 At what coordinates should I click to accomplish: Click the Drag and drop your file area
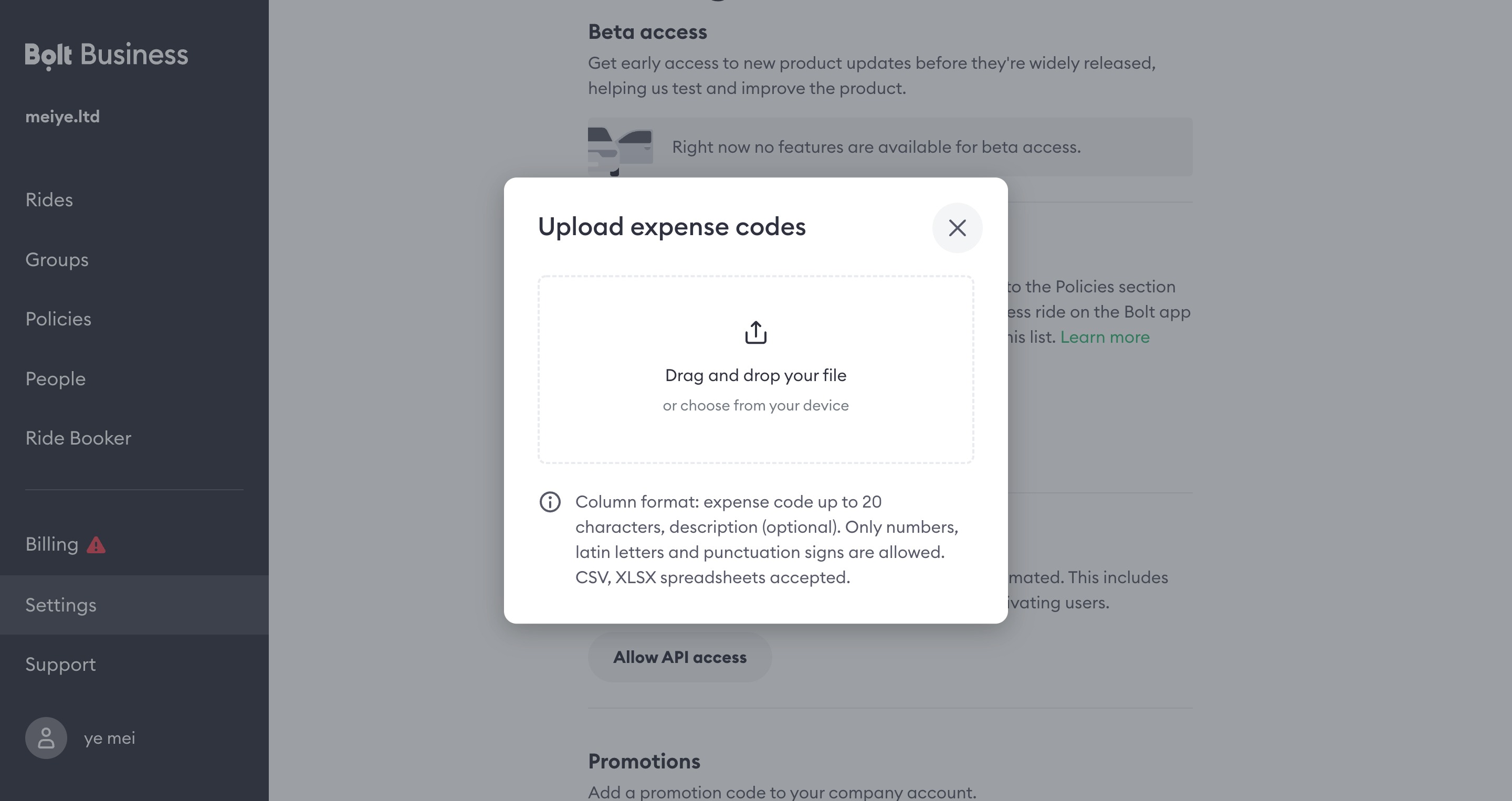[755, 370]
